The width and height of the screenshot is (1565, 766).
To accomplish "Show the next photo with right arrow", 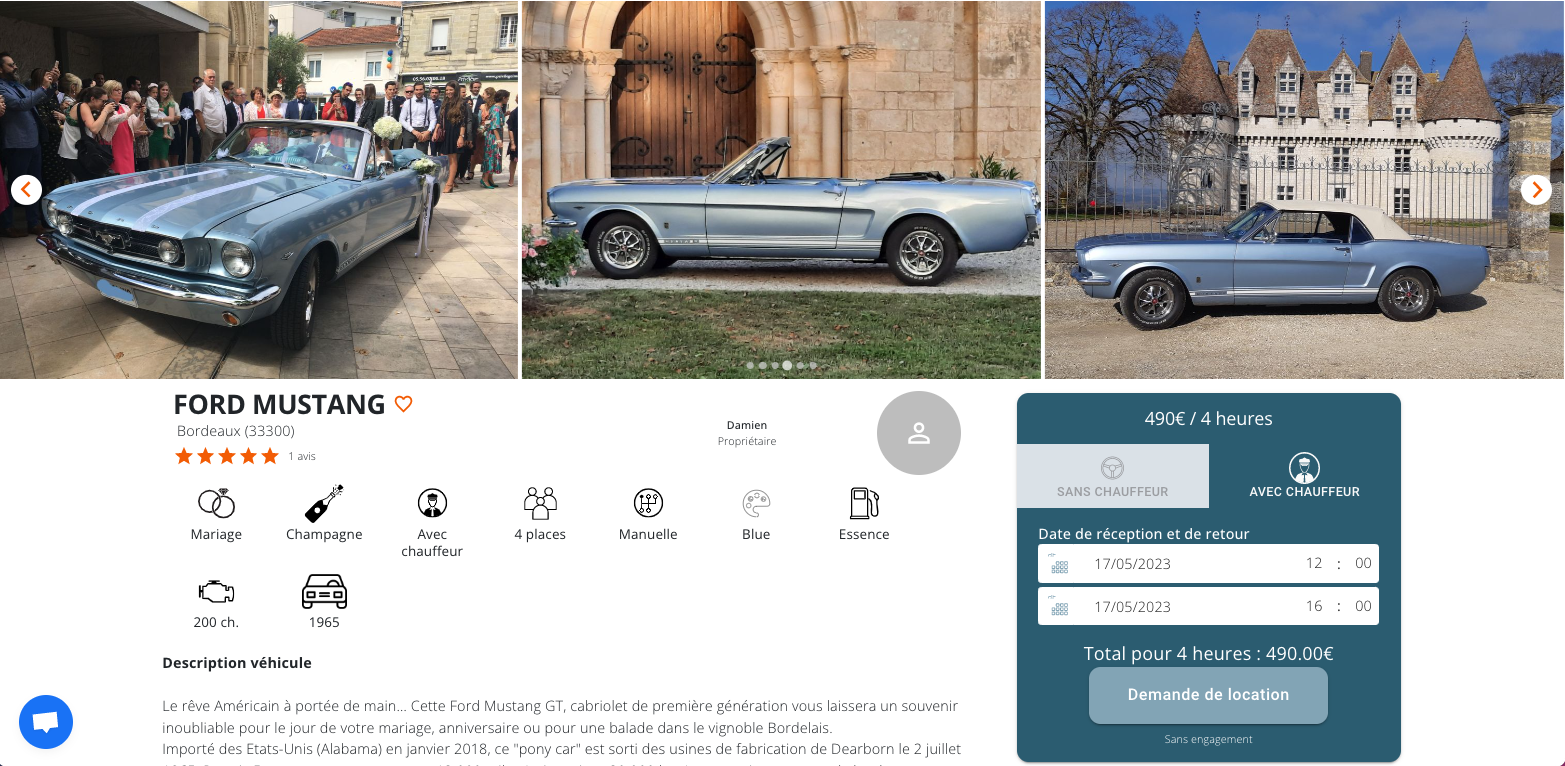I will (1536, 189).
